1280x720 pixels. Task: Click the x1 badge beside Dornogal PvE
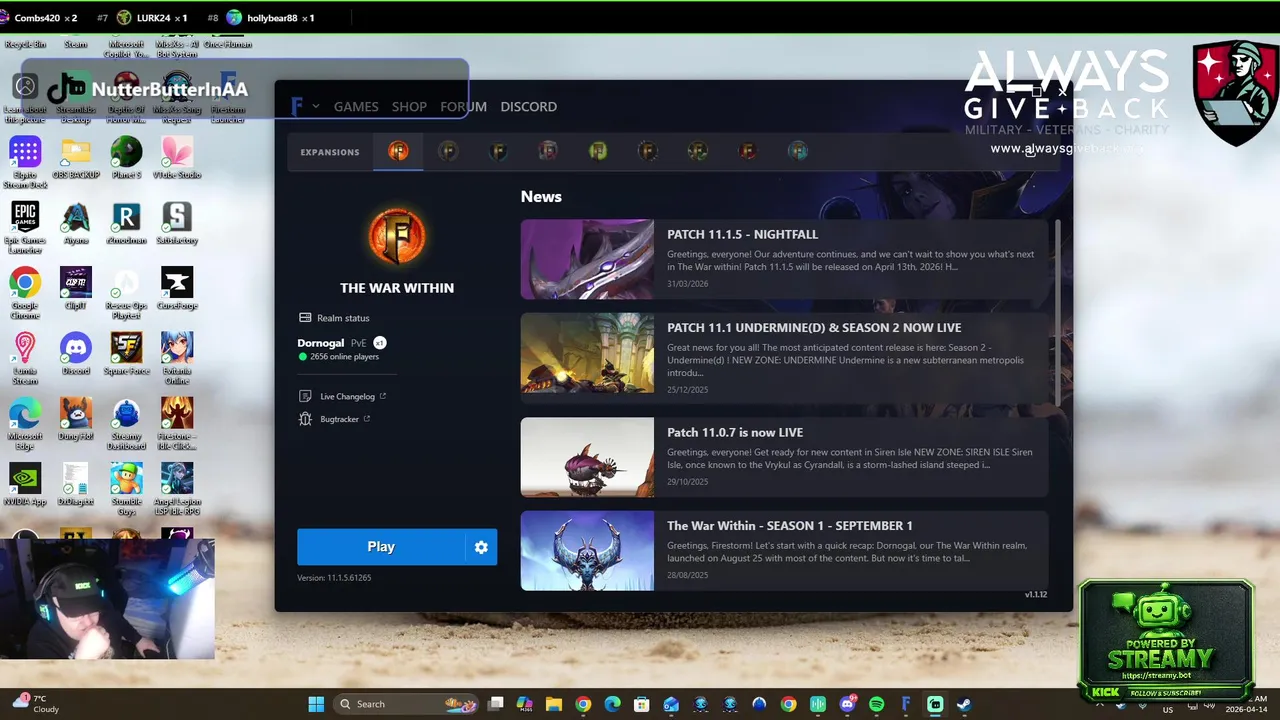tap(380, 343)
